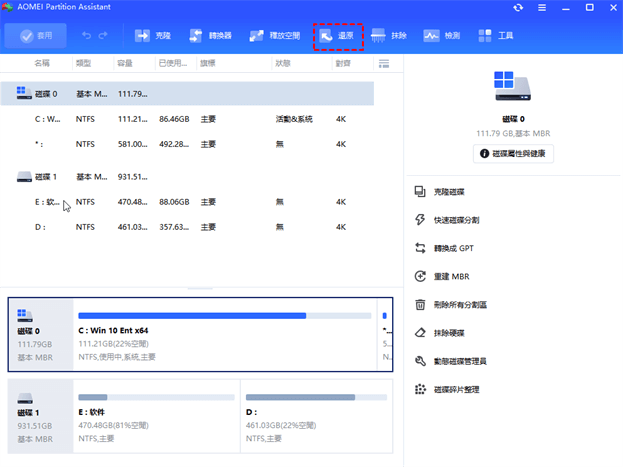Redo the pending operation
This screenshot has height=467, width=623.
point(103,36)
